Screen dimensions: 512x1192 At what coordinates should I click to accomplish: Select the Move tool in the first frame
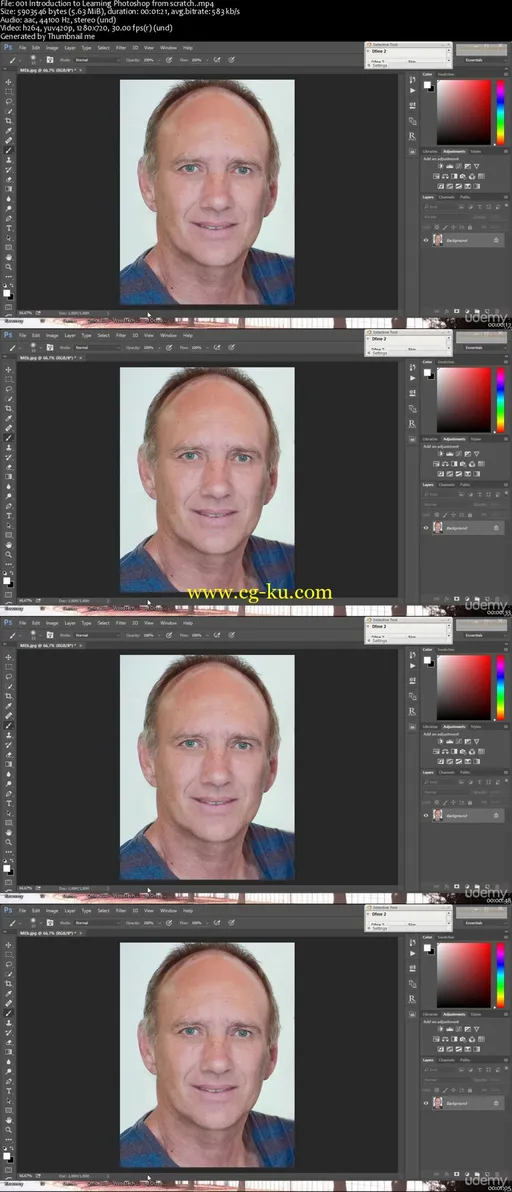pos(8,81)
